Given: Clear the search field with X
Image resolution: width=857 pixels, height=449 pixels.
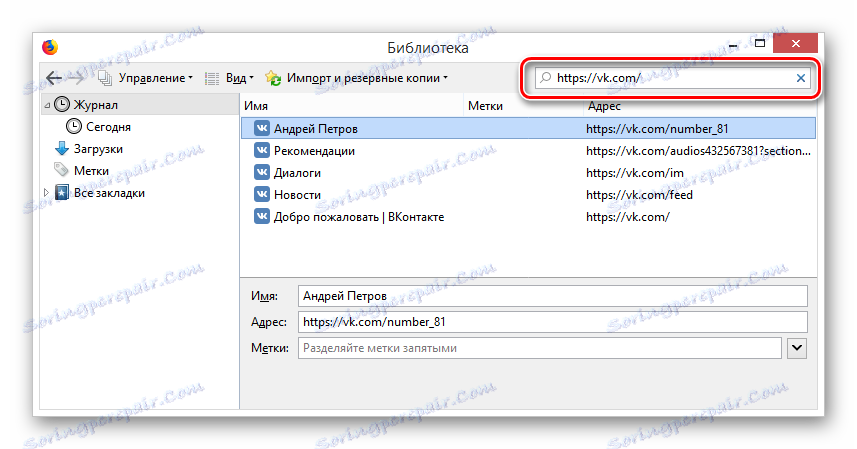Looking at the screenshot, I should [801, 78].
